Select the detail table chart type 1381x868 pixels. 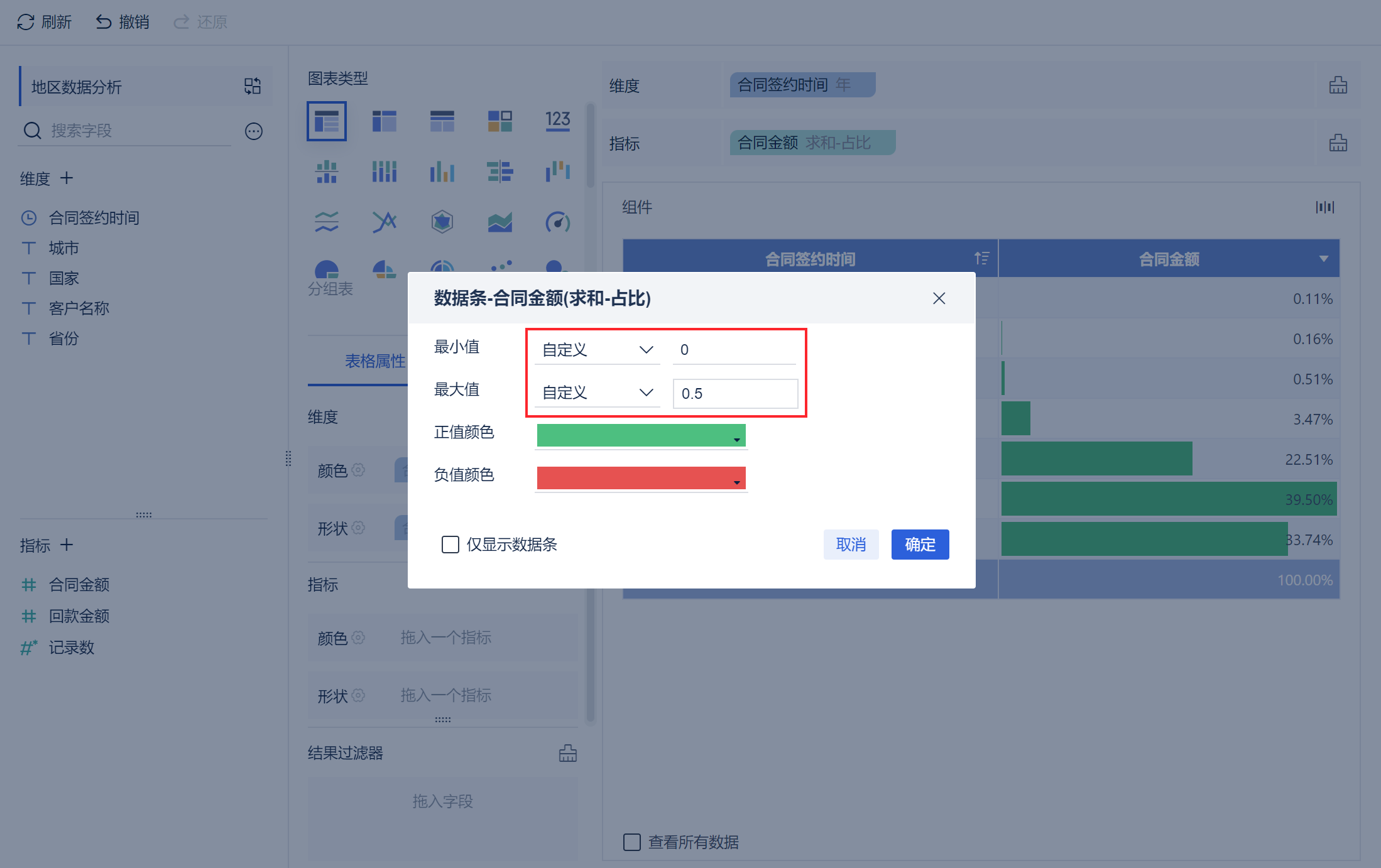[x=442, y=121]
